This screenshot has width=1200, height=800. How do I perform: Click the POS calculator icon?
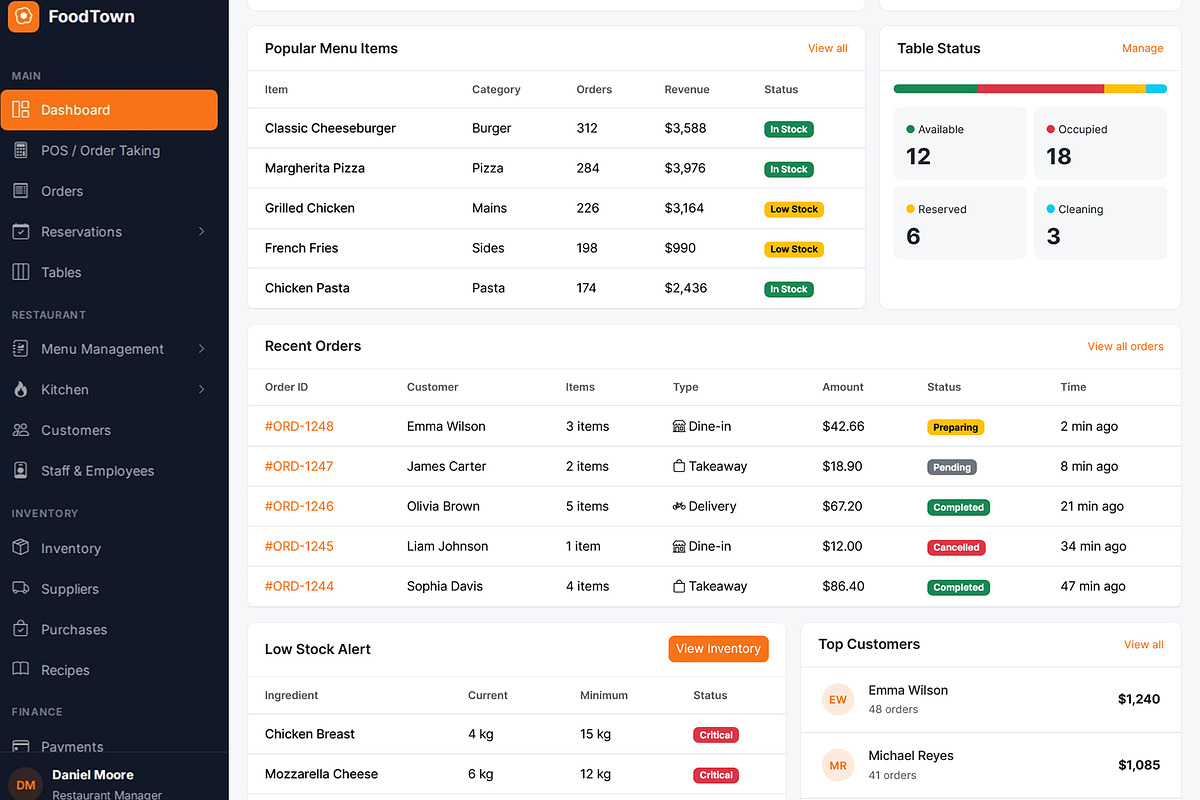click(21, 150)
